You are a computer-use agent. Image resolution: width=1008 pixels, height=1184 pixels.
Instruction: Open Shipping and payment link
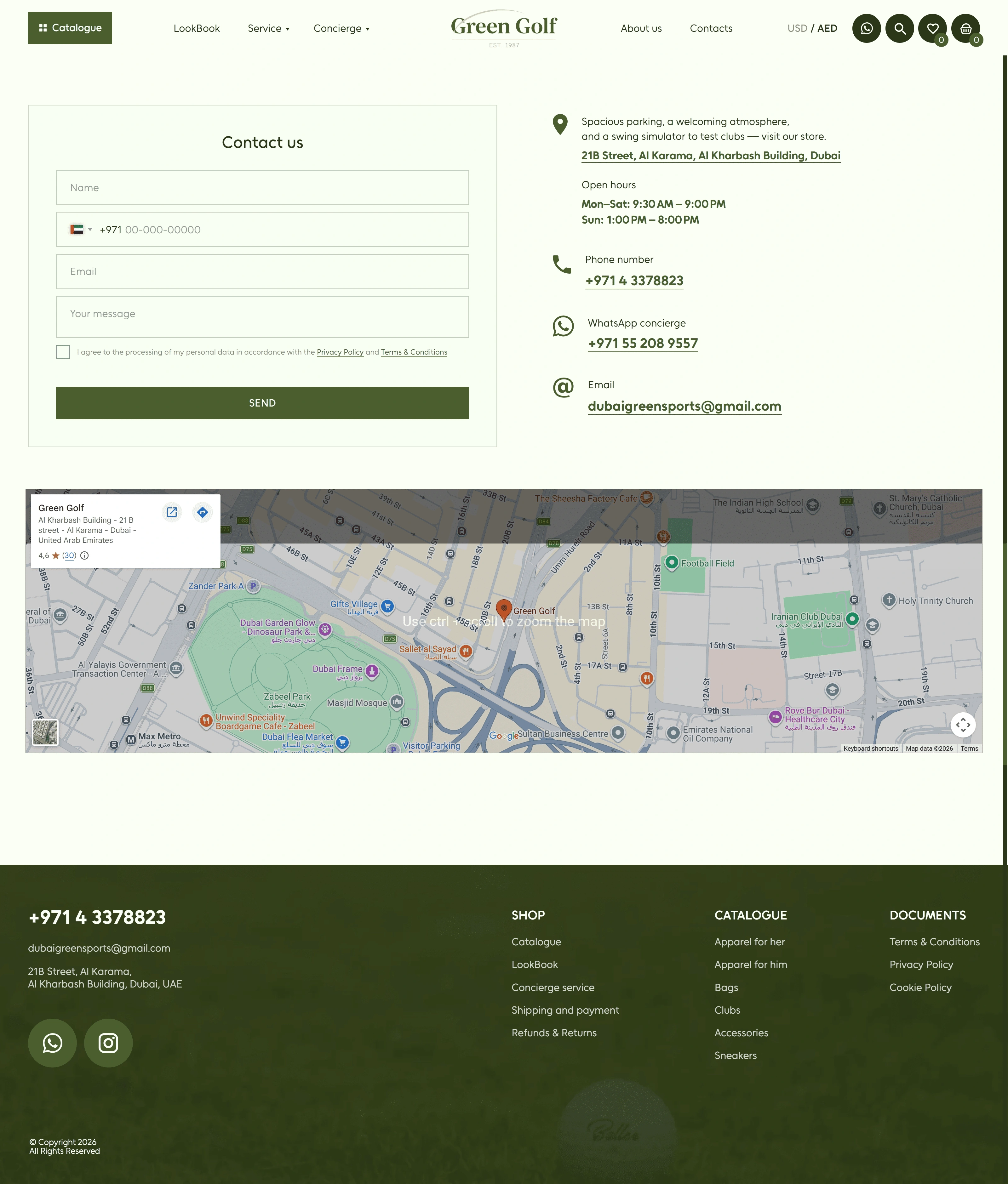pos(565,1010)
